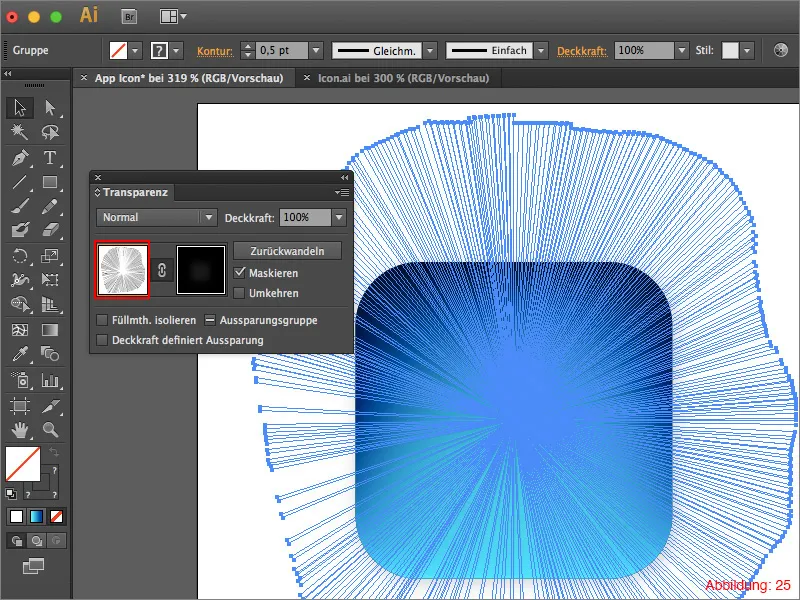The height and width of the screenshot is (600, 800).
Task: Select the Symbol Sprayer tool
Action: [x=20, y=380]
